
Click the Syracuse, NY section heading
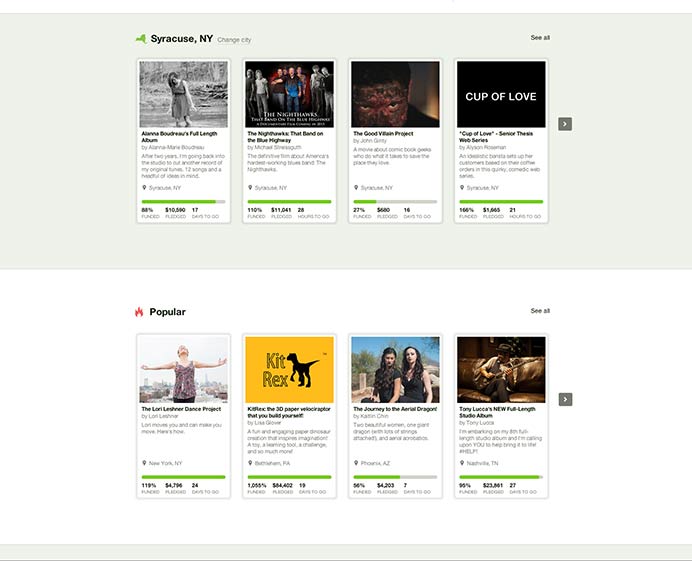[182, 39]
